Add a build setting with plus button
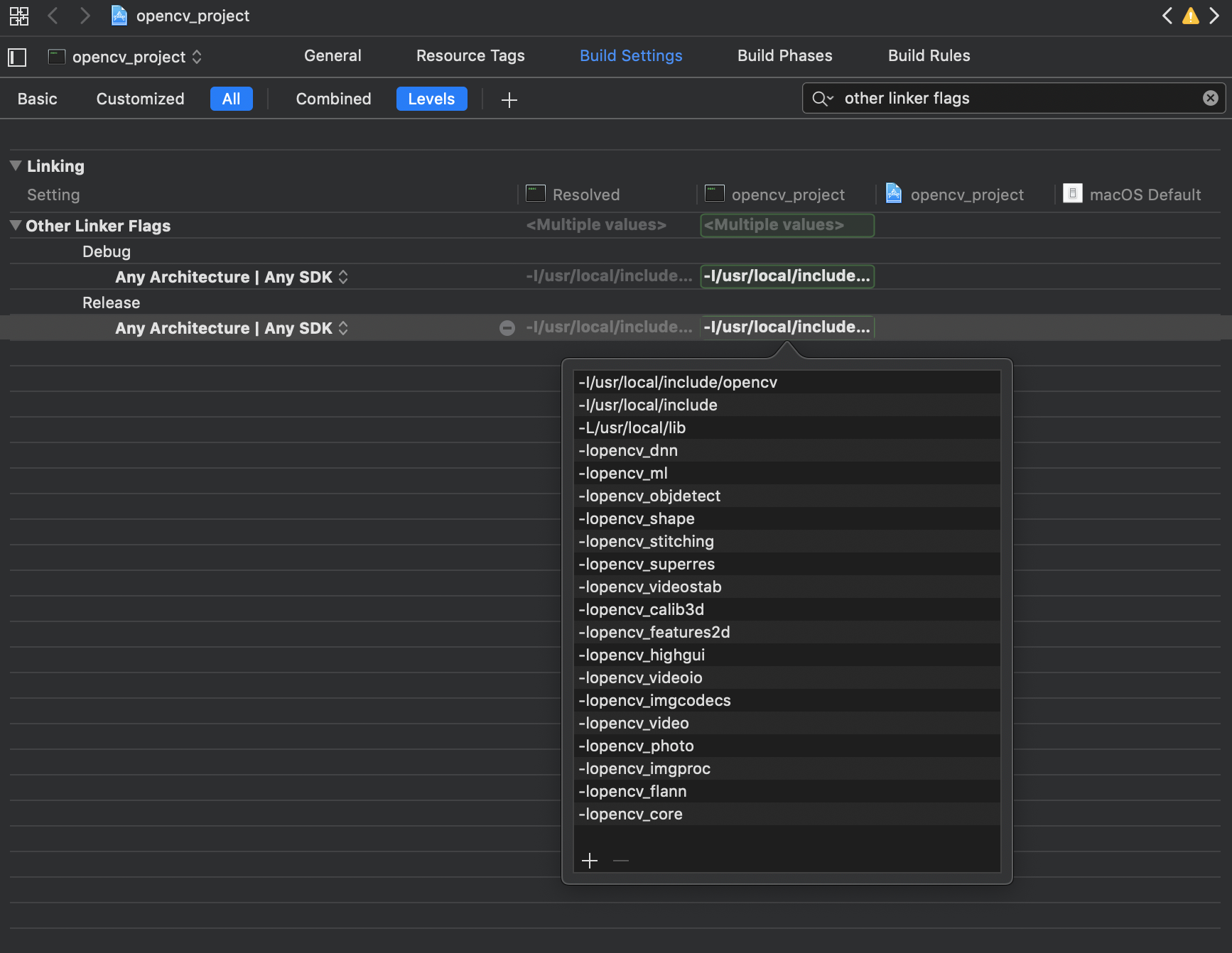1232x953 pixels. coord(509,100)
